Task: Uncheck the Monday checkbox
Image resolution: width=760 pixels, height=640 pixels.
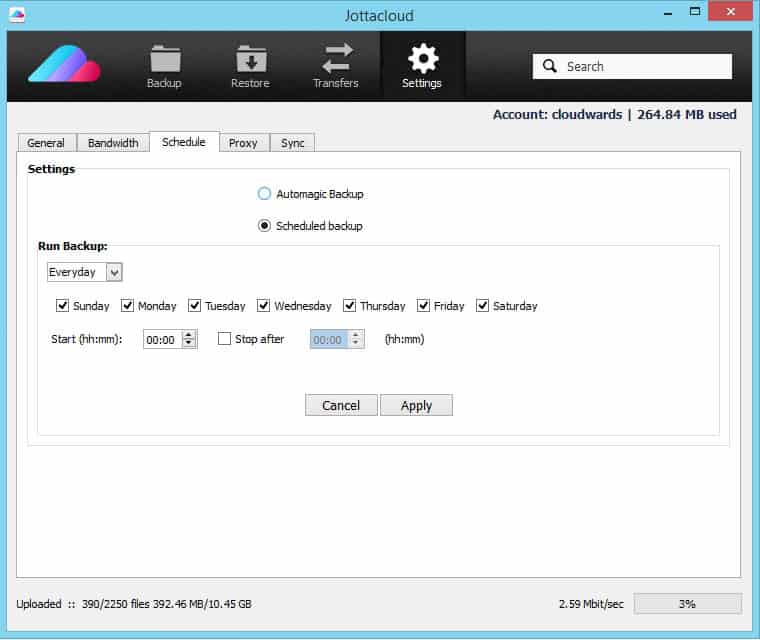Action: coord(127,306)
